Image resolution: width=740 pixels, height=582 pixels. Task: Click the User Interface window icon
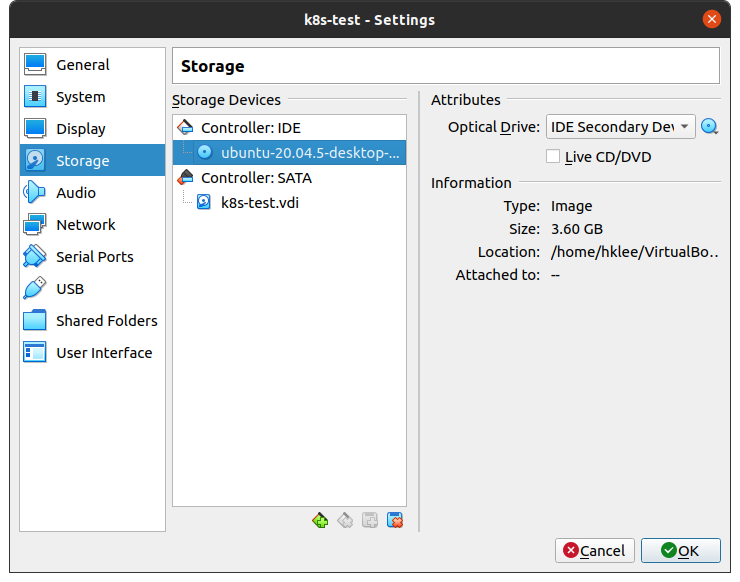tap(35, 352)
